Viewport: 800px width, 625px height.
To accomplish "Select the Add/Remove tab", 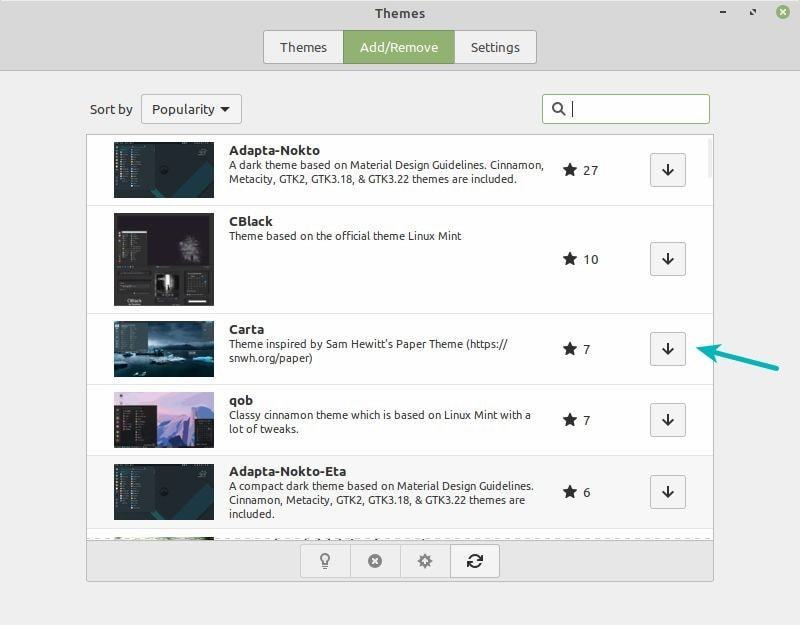I will [398, 46].
